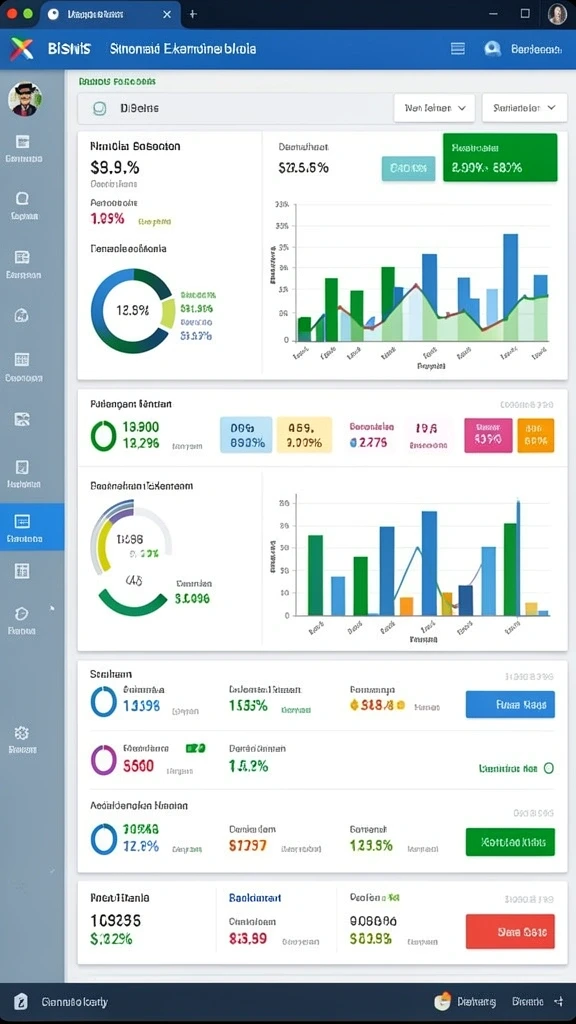Open a new browser tab with plus icon

193,14
